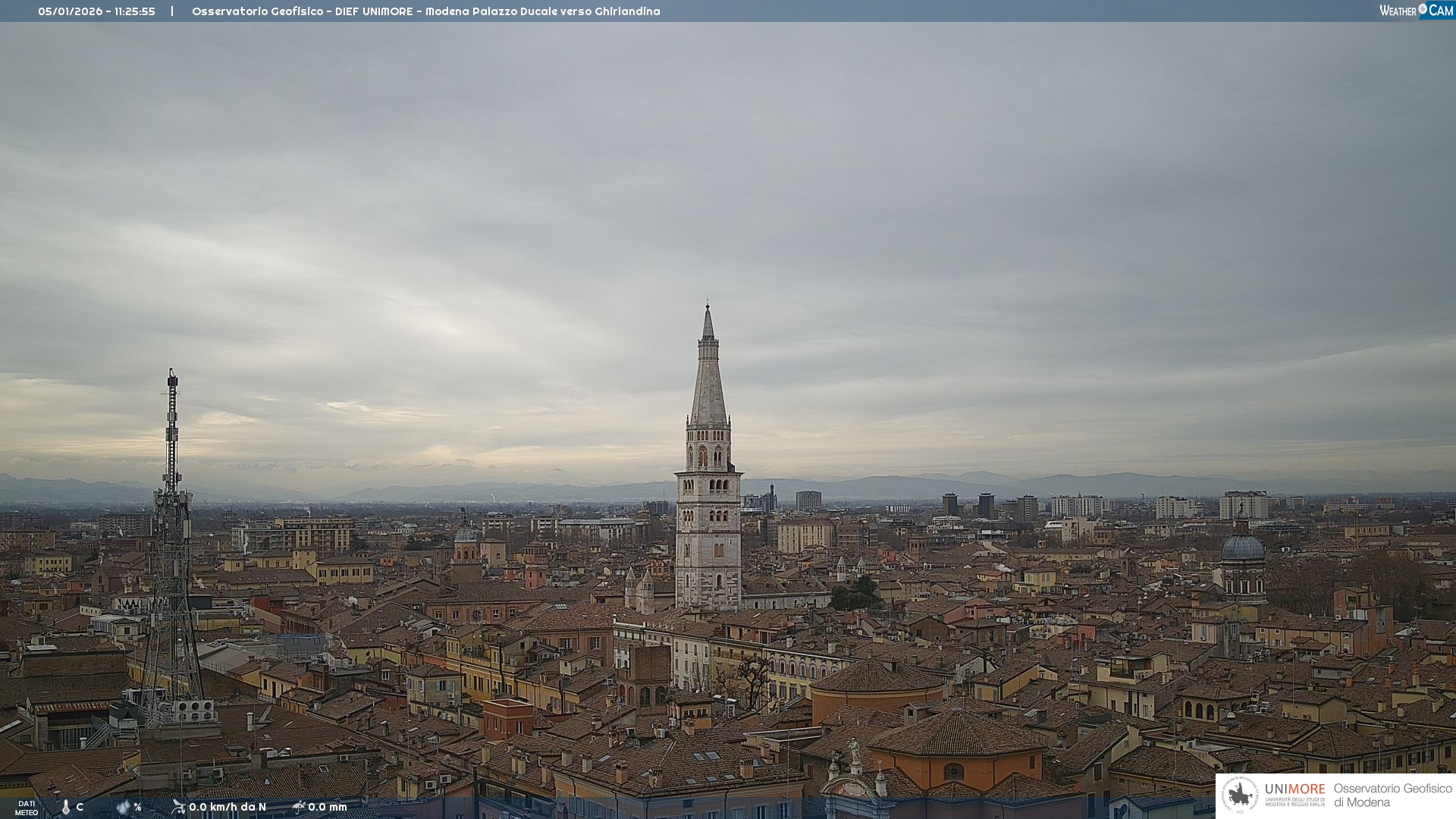
Task: Click the UNIMORE circular seal emblem
Action: tap(1240, 795)
